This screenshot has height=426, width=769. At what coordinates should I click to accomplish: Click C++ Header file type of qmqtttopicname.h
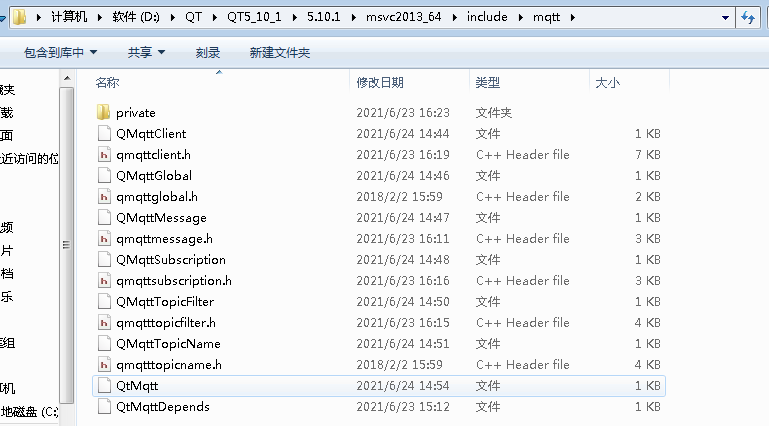tap(523, 365)
